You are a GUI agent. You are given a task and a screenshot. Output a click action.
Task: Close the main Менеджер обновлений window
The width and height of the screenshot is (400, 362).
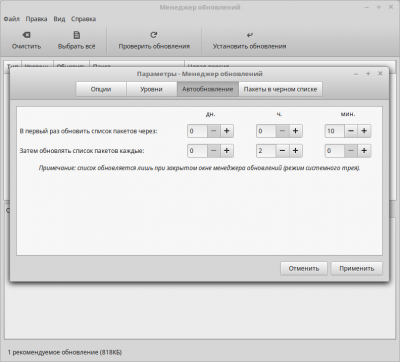(391, 7)
